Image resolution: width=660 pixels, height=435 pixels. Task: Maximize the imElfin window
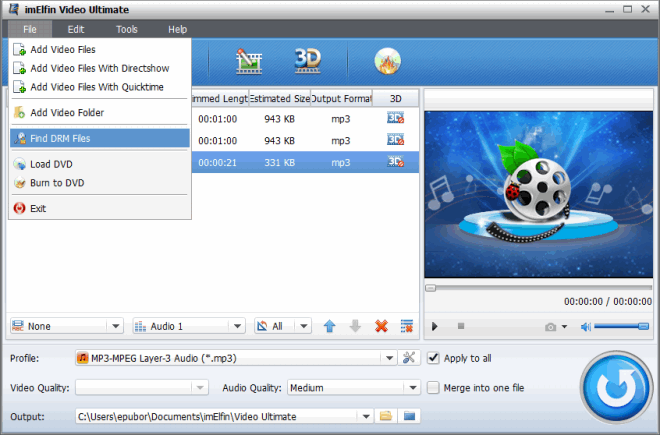[627, 9]
